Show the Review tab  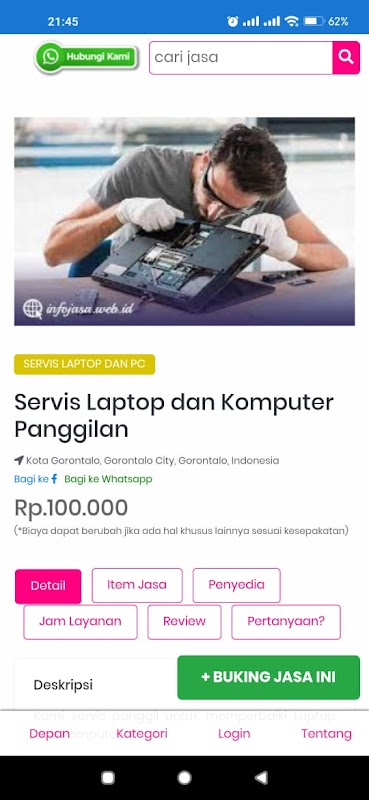click(x=184, y=622)
